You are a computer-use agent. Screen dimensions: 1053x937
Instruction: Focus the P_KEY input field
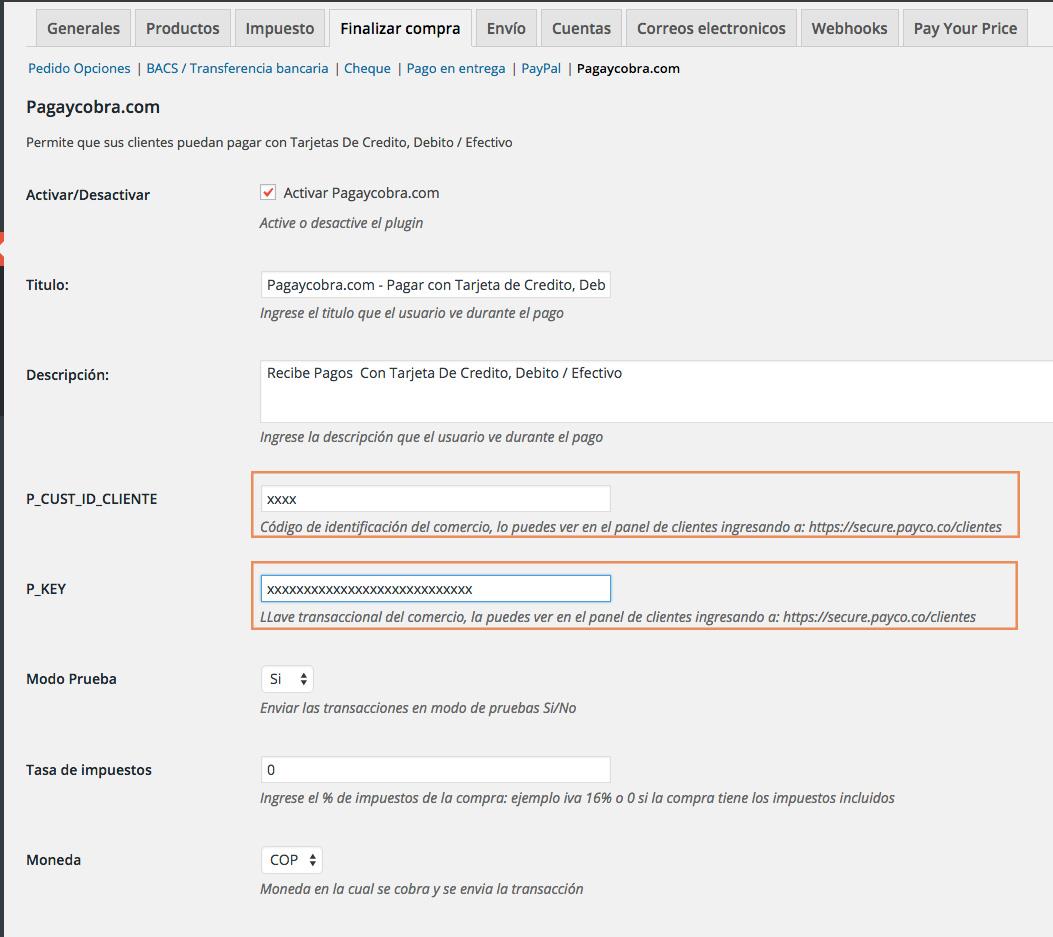pos(435,589)
